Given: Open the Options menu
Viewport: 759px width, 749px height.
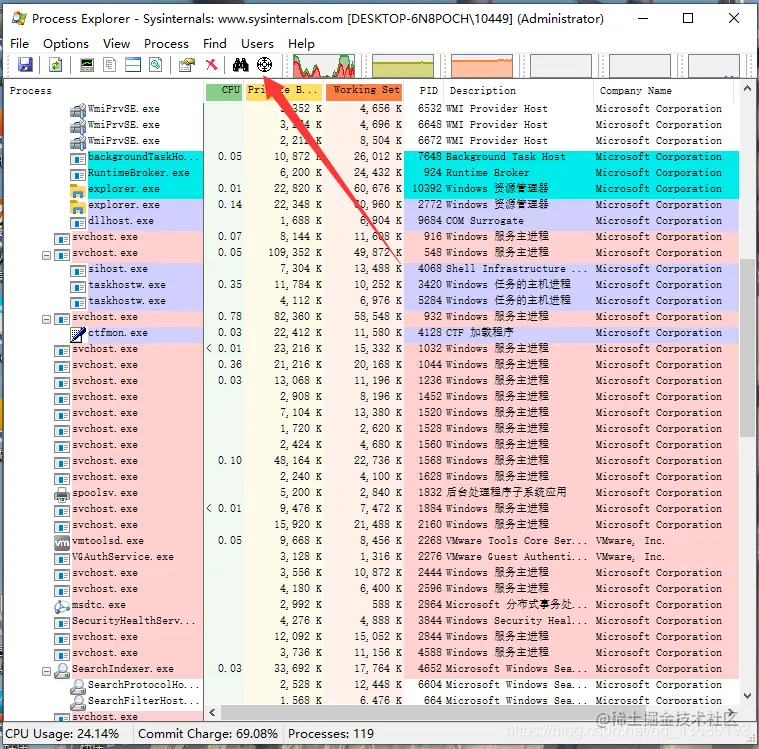Looking at the screenshot, I should [66, 44].
